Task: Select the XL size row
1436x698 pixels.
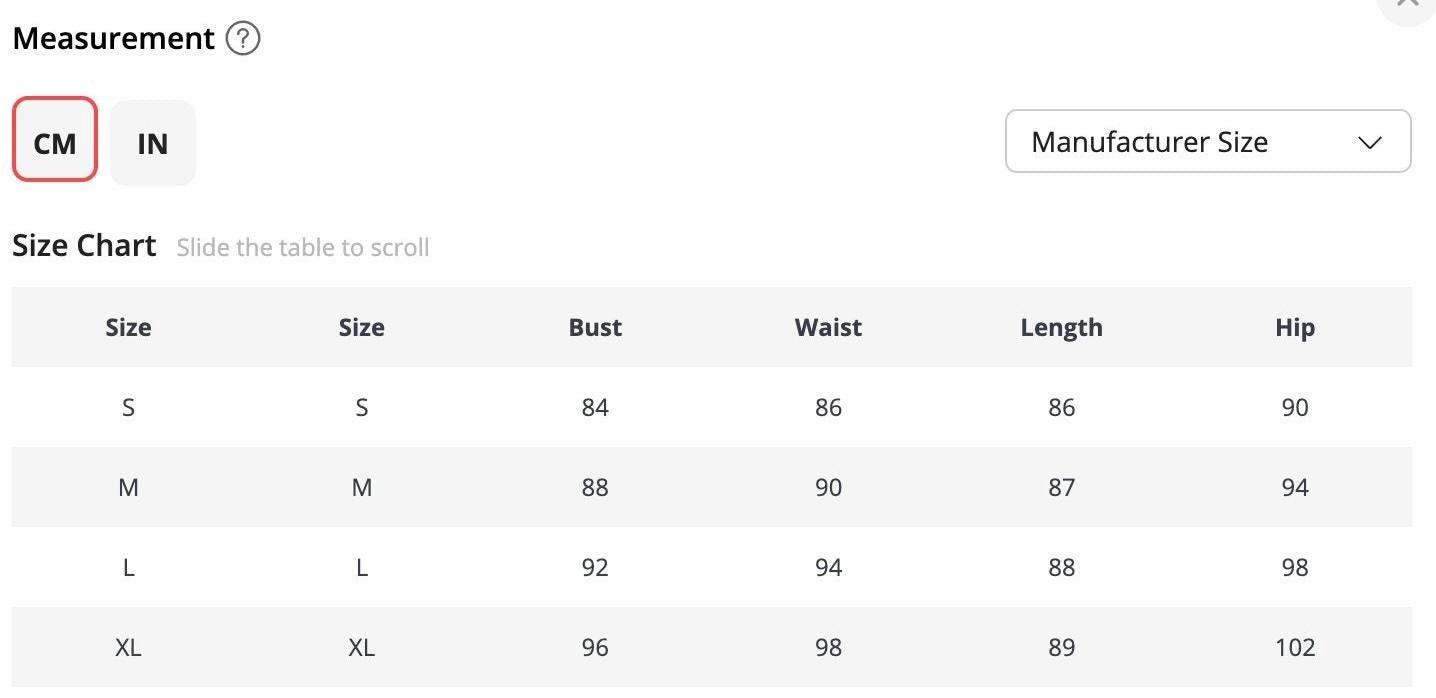Action: (128, 647)
